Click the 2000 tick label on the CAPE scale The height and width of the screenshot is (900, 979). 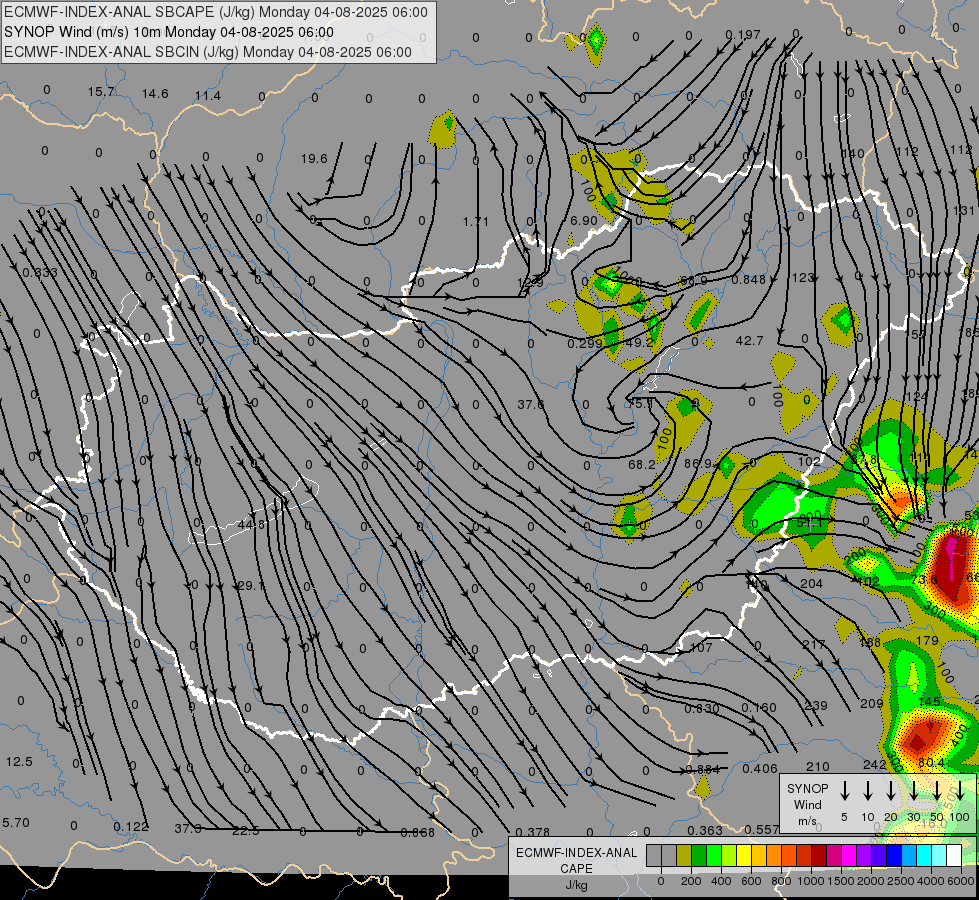click(871, 881)
